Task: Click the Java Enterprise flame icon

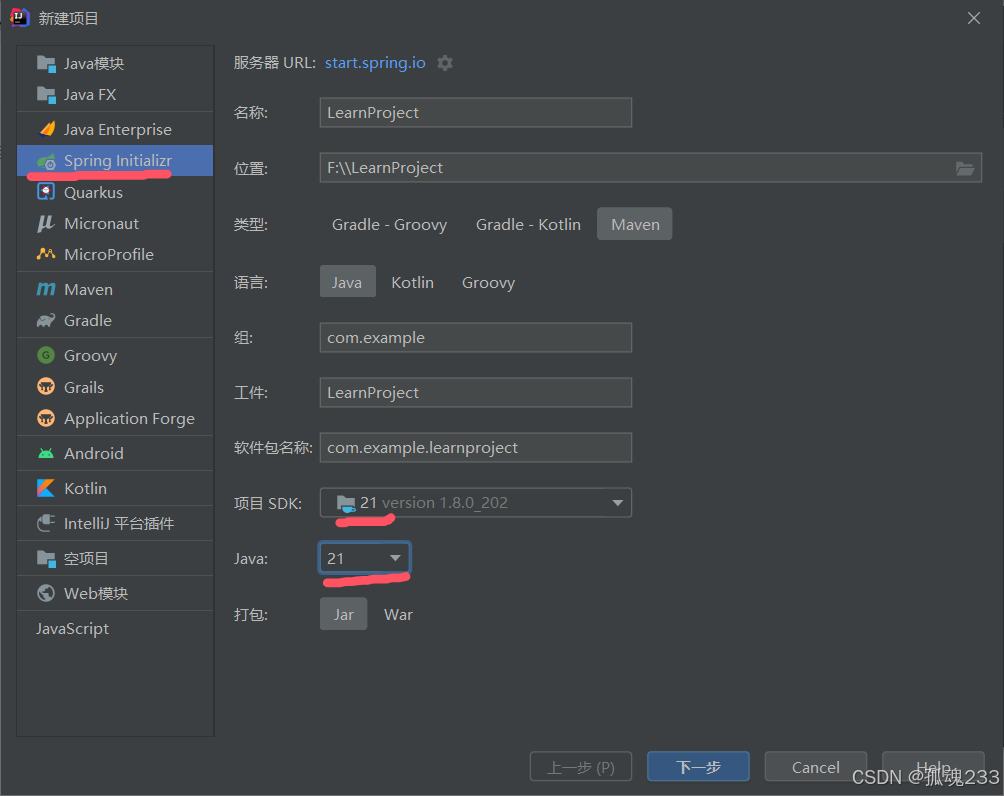Action: [47, 129]
